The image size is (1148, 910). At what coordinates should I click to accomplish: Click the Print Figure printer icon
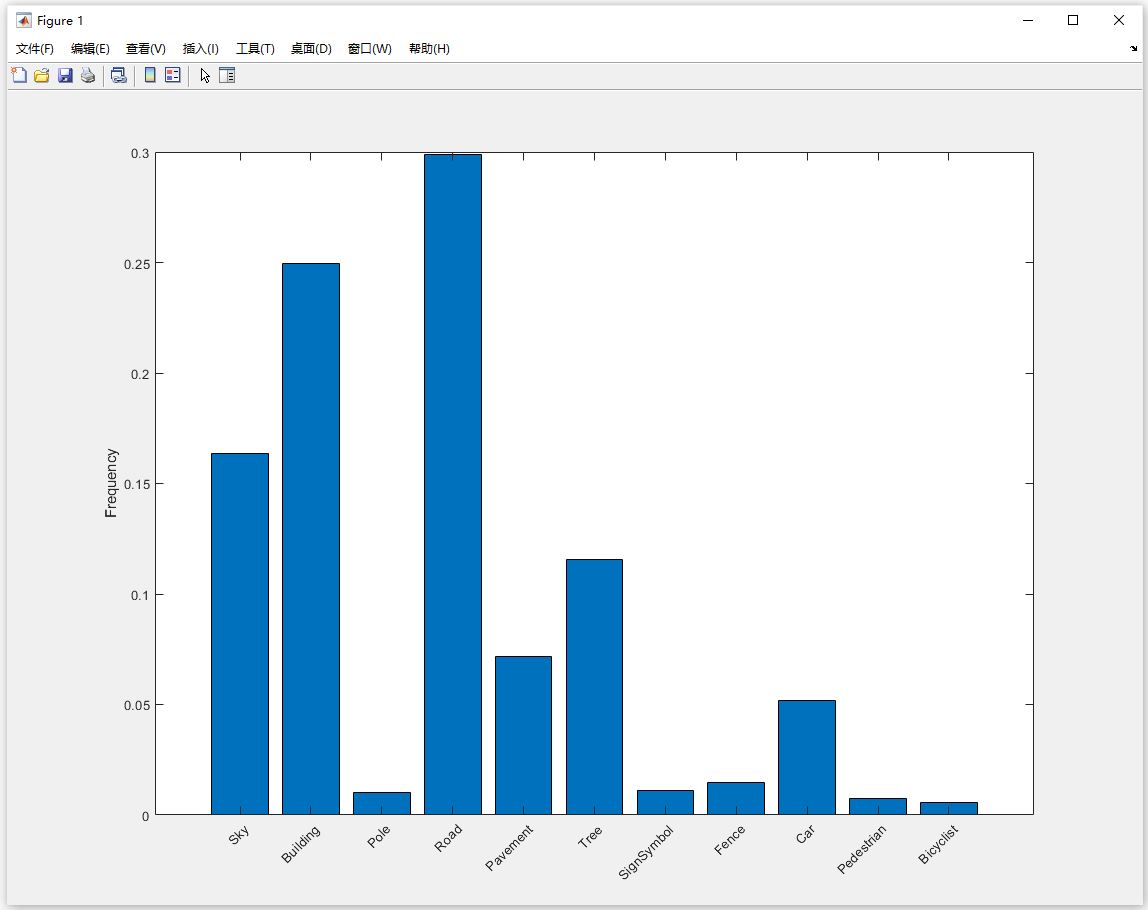click(x=88, y=75)
